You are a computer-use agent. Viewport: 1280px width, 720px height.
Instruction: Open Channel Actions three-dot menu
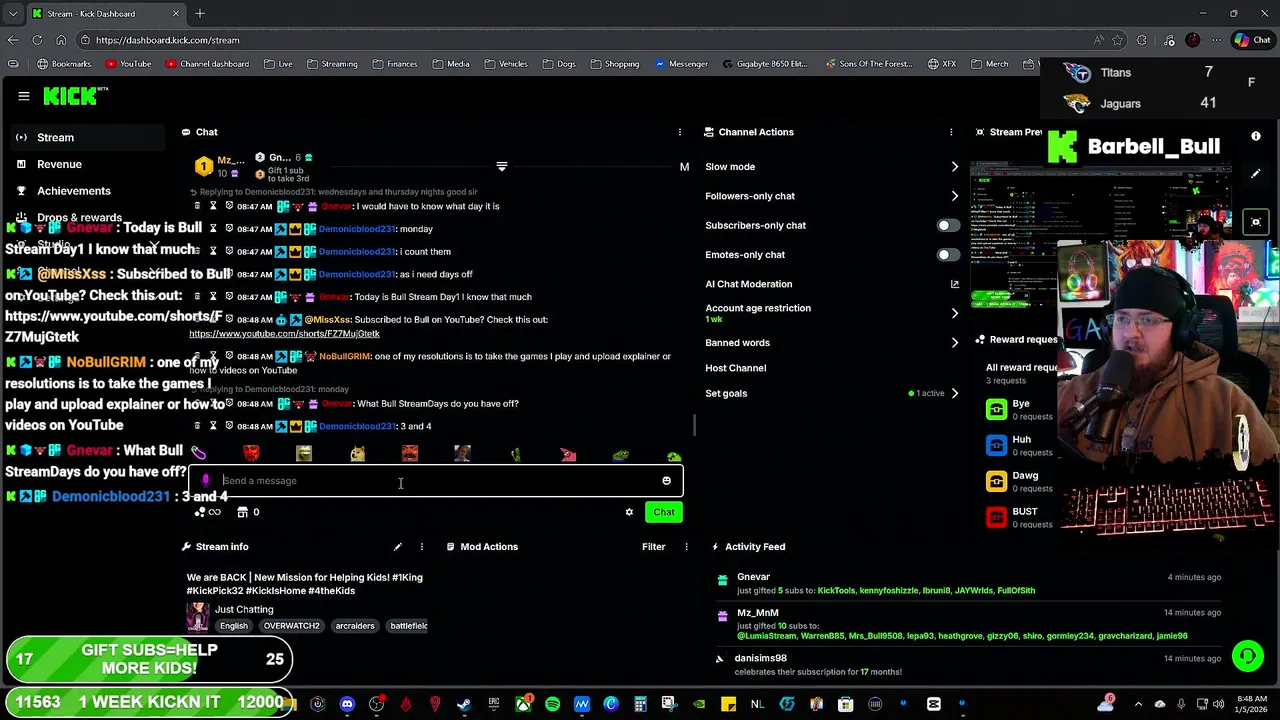[x=951, y=132]
